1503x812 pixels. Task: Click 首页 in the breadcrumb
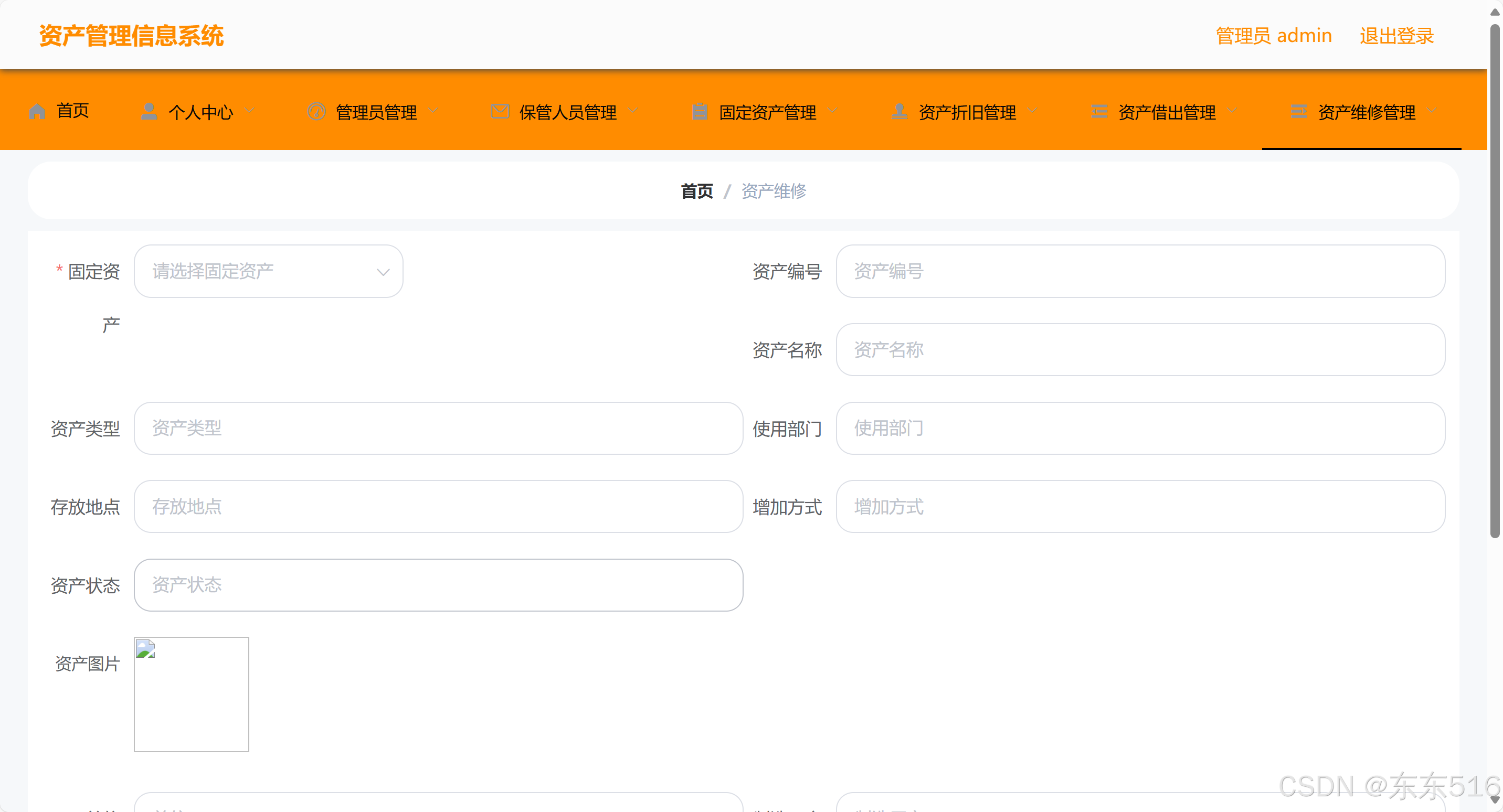click(x=696, y=191)
